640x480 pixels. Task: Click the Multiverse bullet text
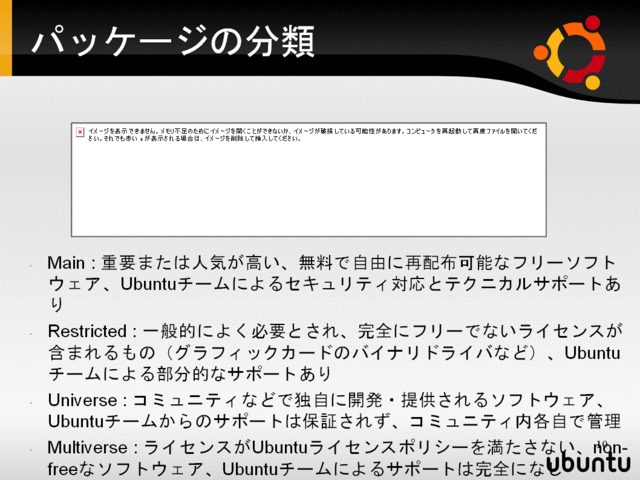click(337, 458)
